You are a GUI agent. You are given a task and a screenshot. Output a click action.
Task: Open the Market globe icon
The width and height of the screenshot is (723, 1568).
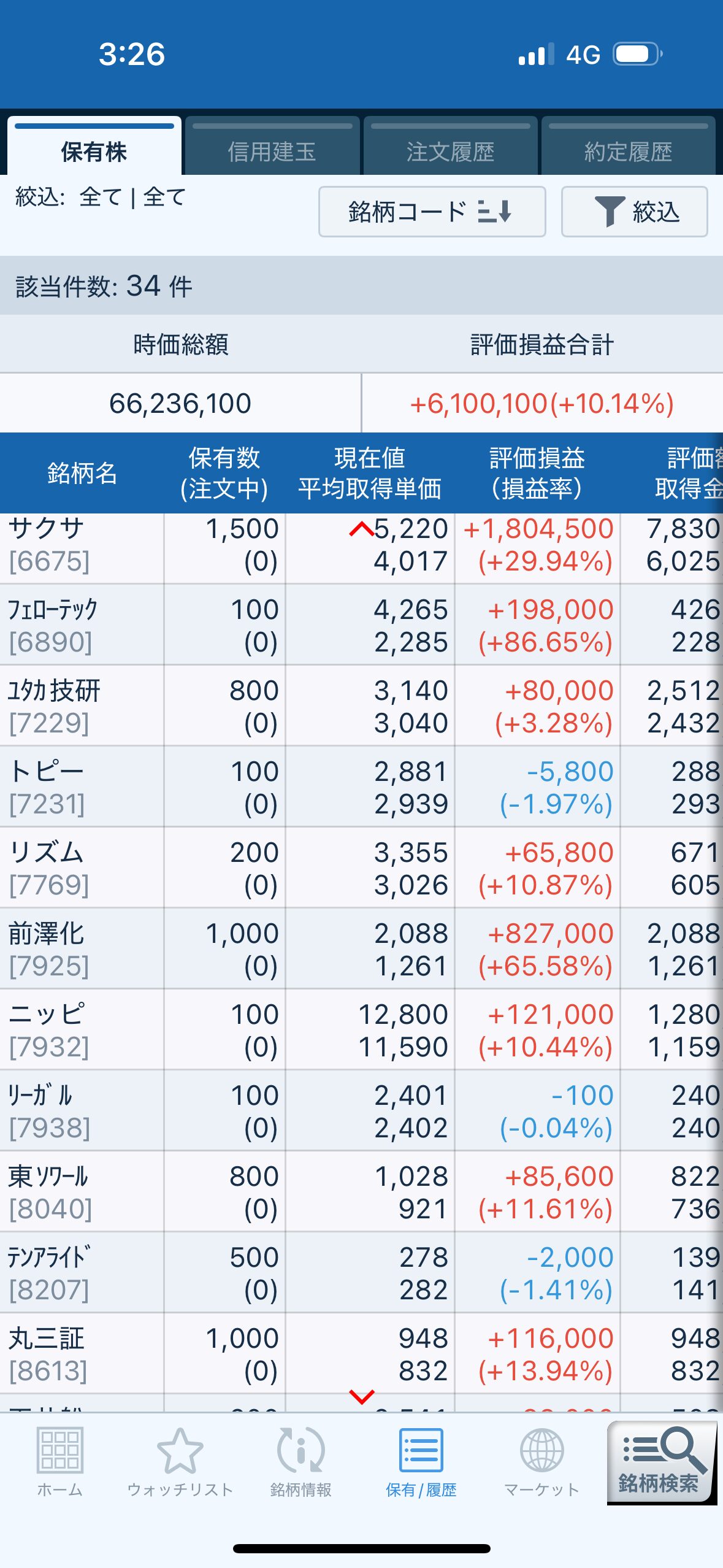pyautogui.click(x=541, y=1450)
